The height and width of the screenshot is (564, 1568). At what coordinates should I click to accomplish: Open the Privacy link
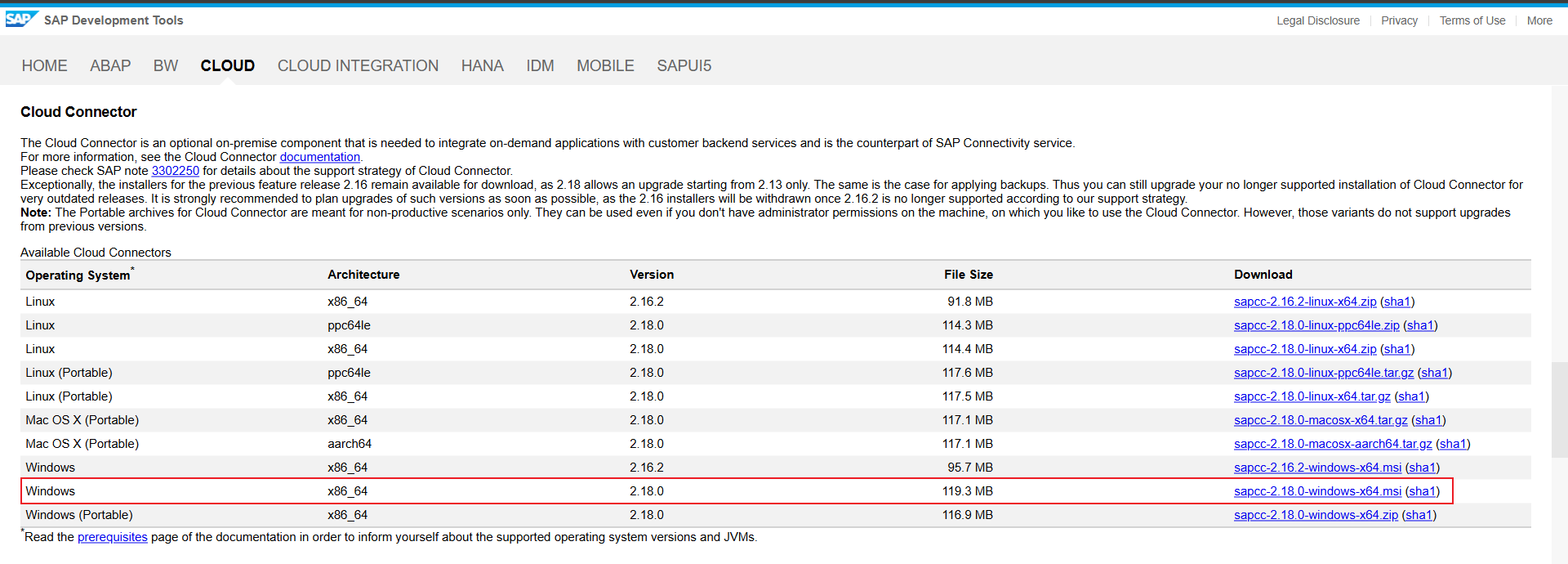[x=1399, y=20]
